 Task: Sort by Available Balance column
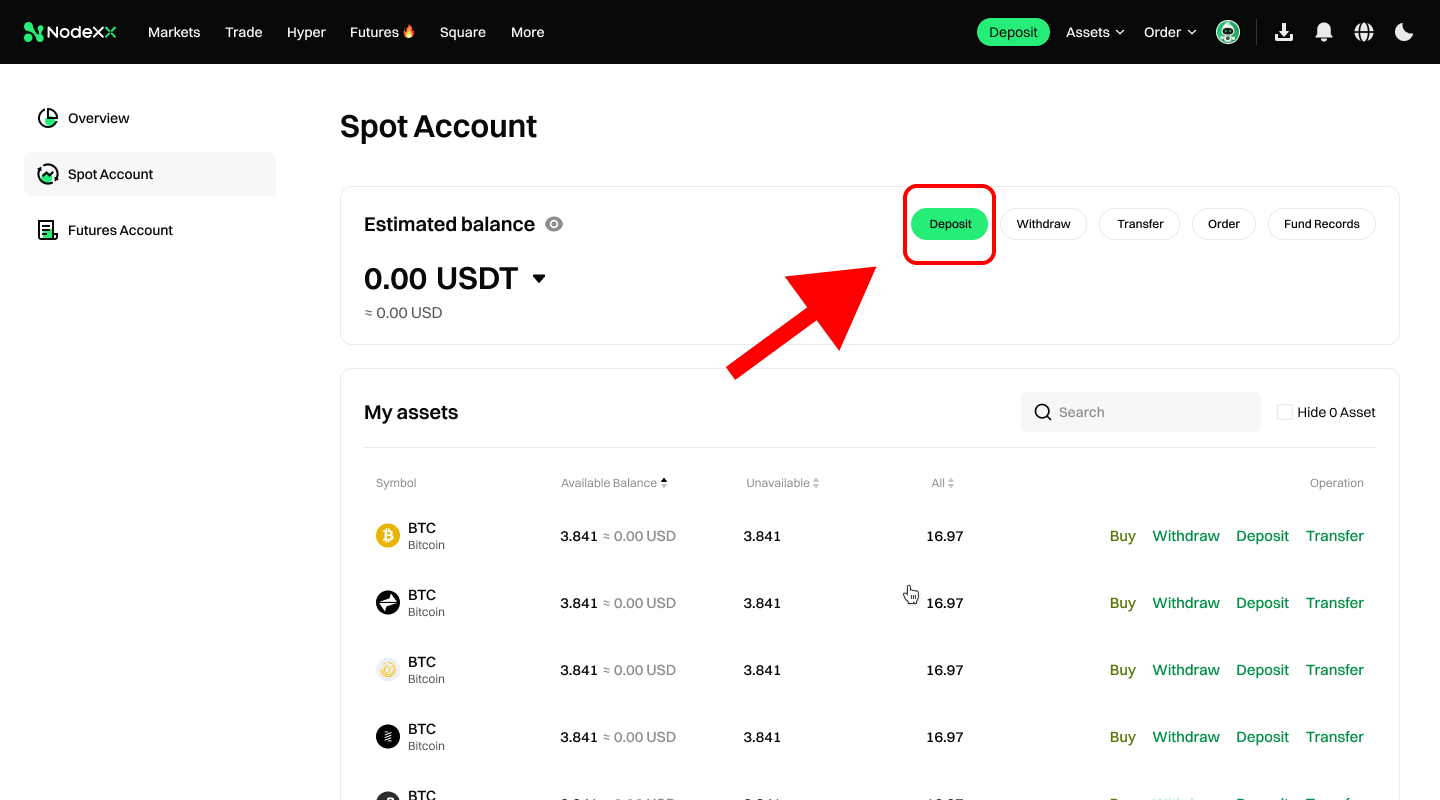click(614, 483)
